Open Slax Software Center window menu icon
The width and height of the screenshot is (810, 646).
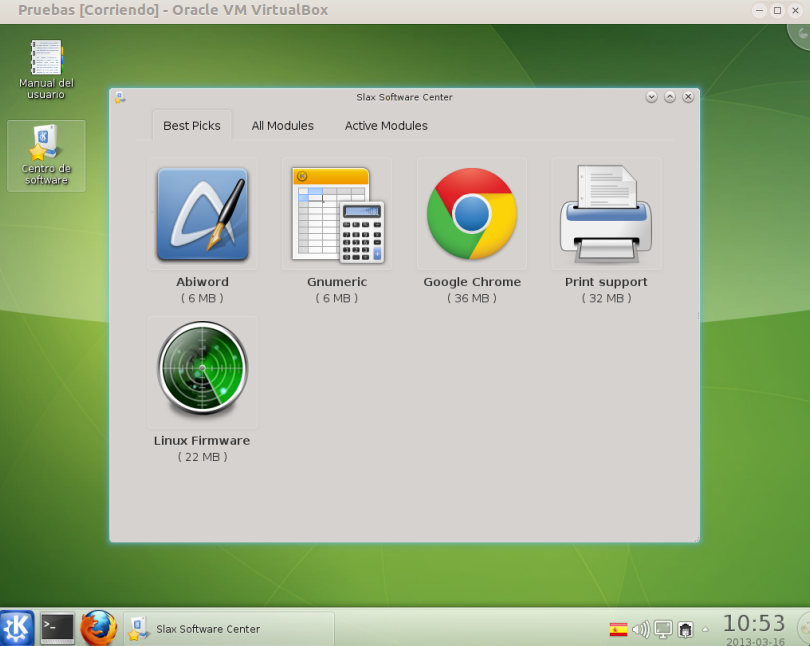tap(120, 97)
